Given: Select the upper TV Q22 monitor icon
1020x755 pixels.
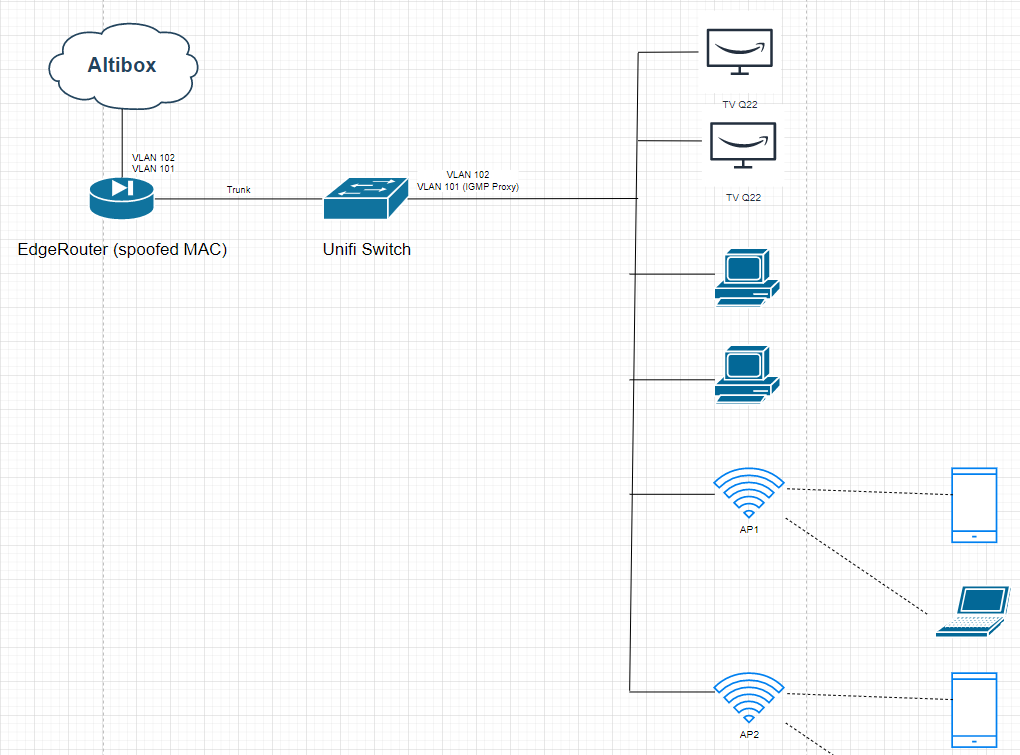Looking at the screenshot, I should (740, 52).
